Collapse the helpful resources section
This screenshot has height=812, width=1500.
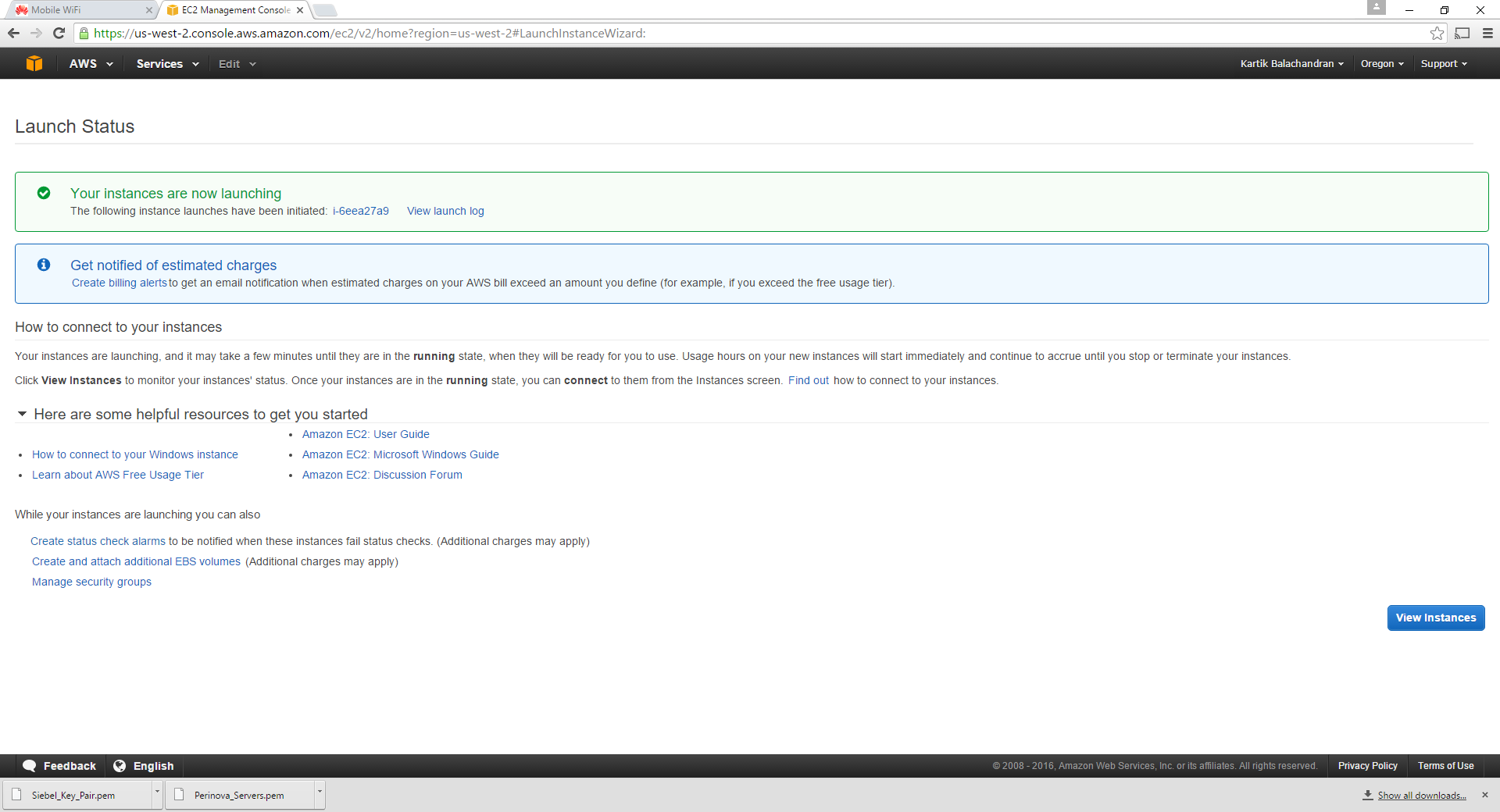coord(22,414)
